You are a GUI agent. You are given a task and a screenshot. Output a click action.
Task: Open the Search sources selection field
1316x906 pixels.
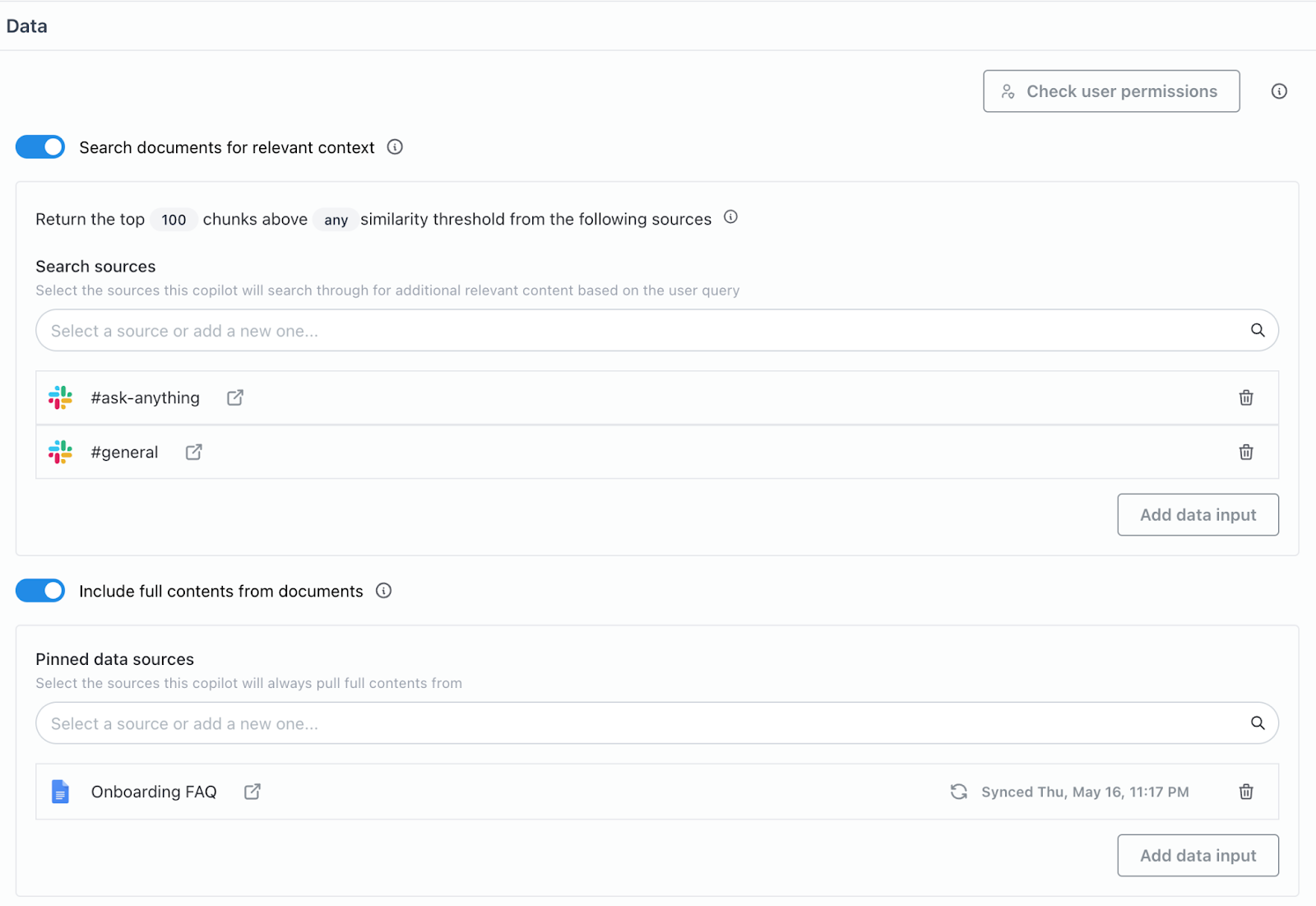tap(642, 331)
